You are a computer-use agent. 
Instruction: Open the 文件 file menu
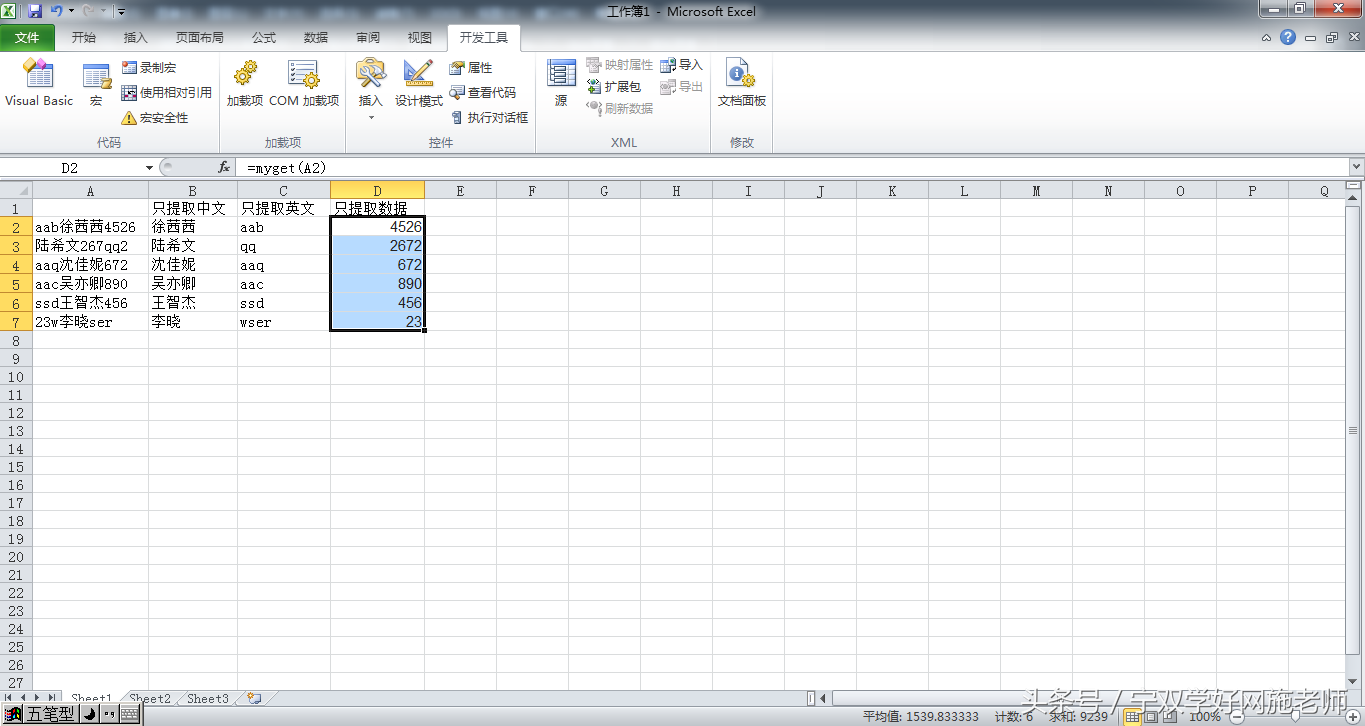coord(28,38)
